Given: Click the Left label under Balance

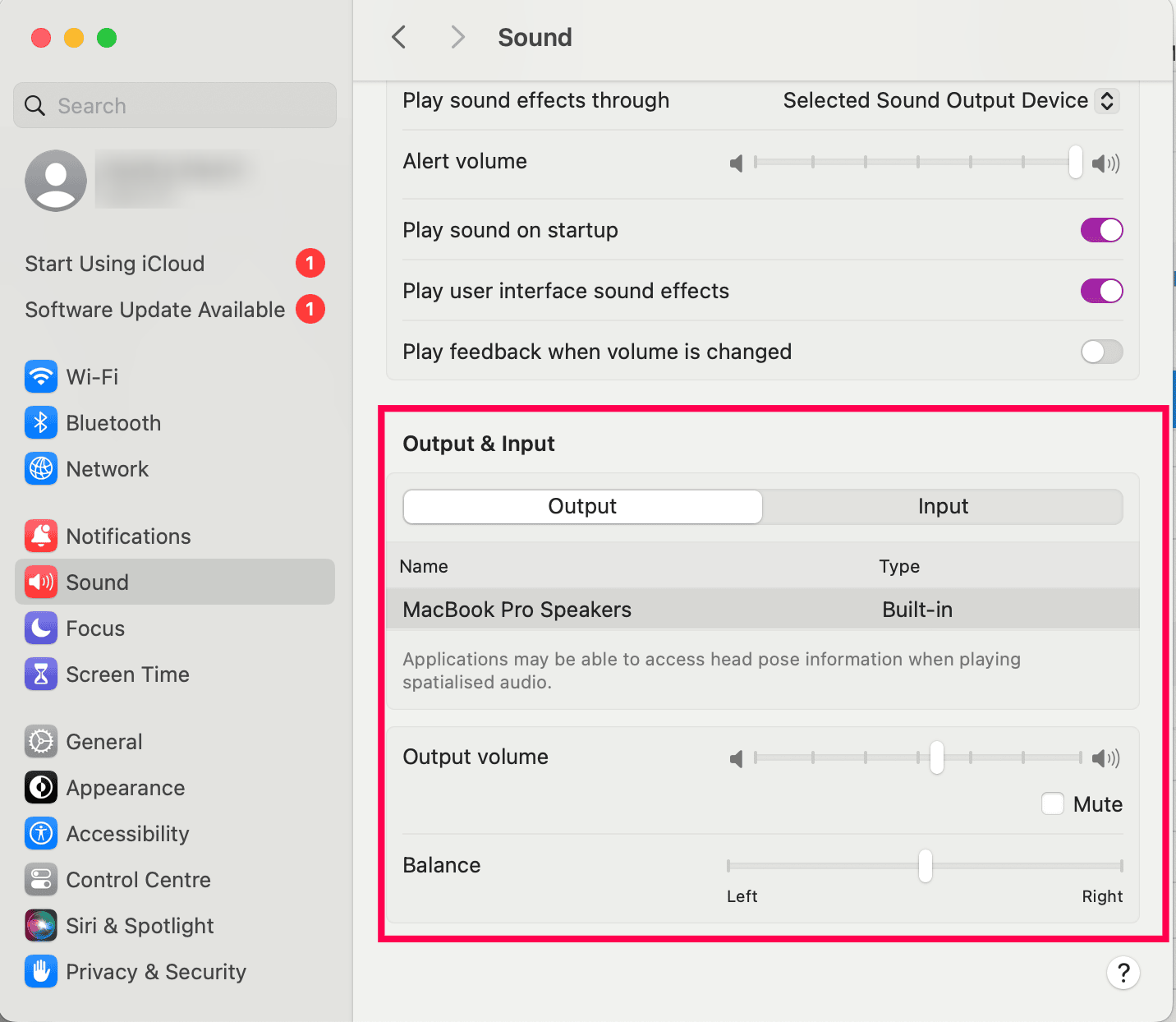Looking at the screenshot, I should click(x=742, y=896).
